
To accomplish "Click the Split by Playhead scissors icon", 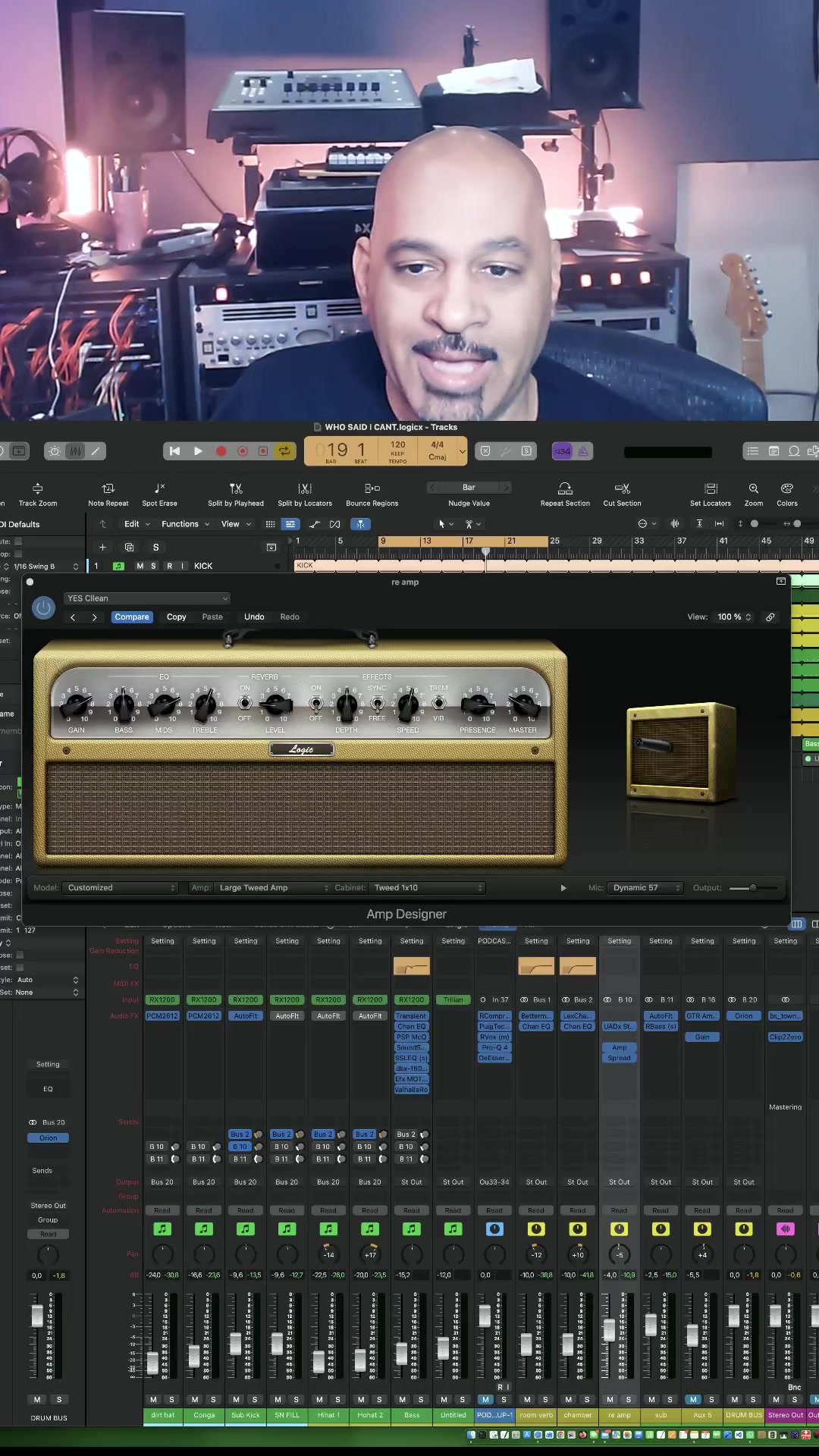I will 236,488.
